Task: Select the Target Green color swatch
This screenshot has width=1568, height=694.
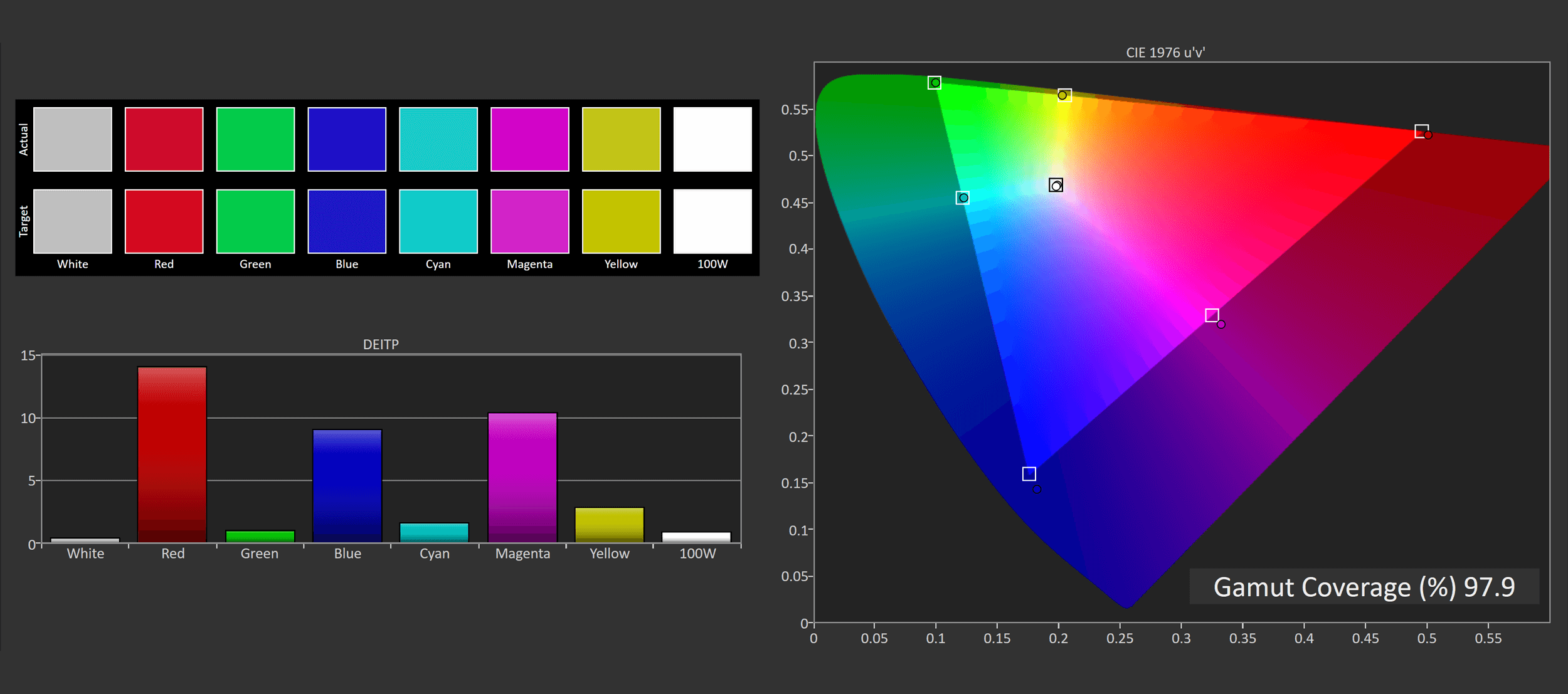Action: pos(255,221)
